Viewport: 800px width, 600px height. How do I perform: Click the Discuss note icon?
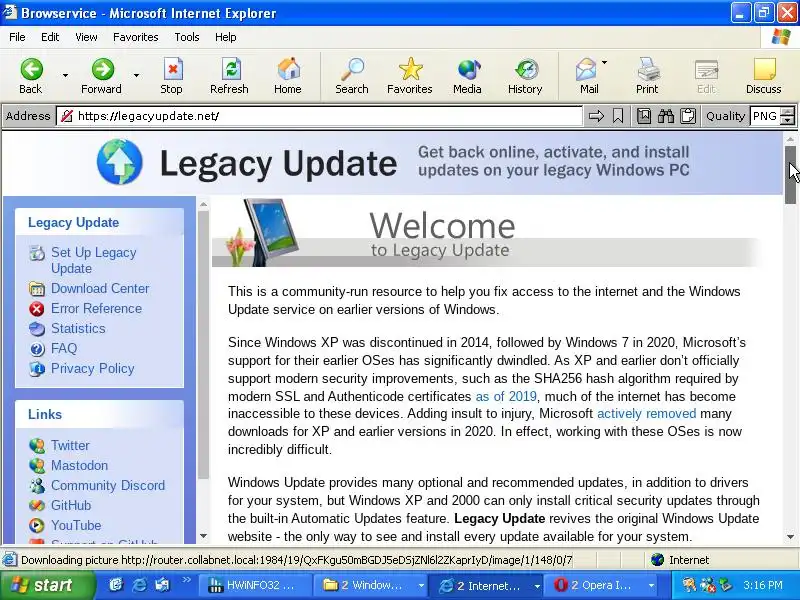click(764, 69)
